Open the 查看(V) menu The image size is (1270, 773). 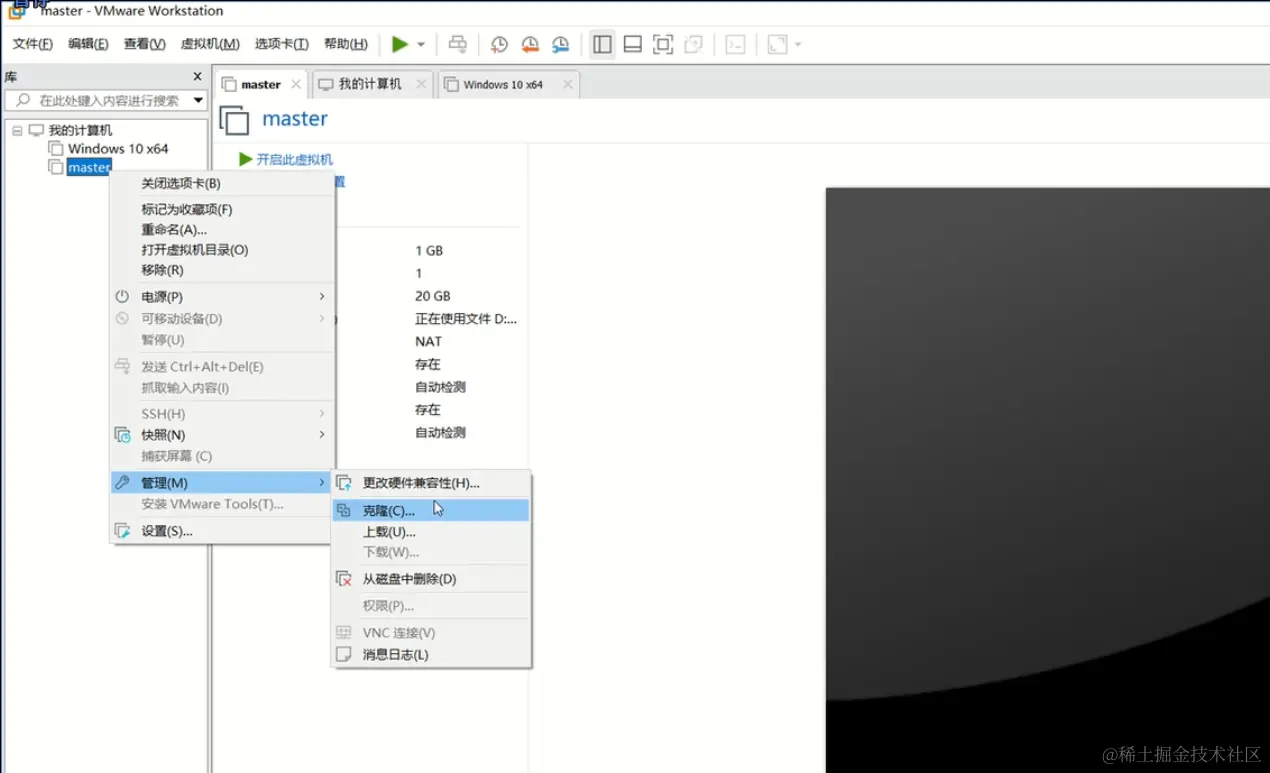[x=144, y=44]
